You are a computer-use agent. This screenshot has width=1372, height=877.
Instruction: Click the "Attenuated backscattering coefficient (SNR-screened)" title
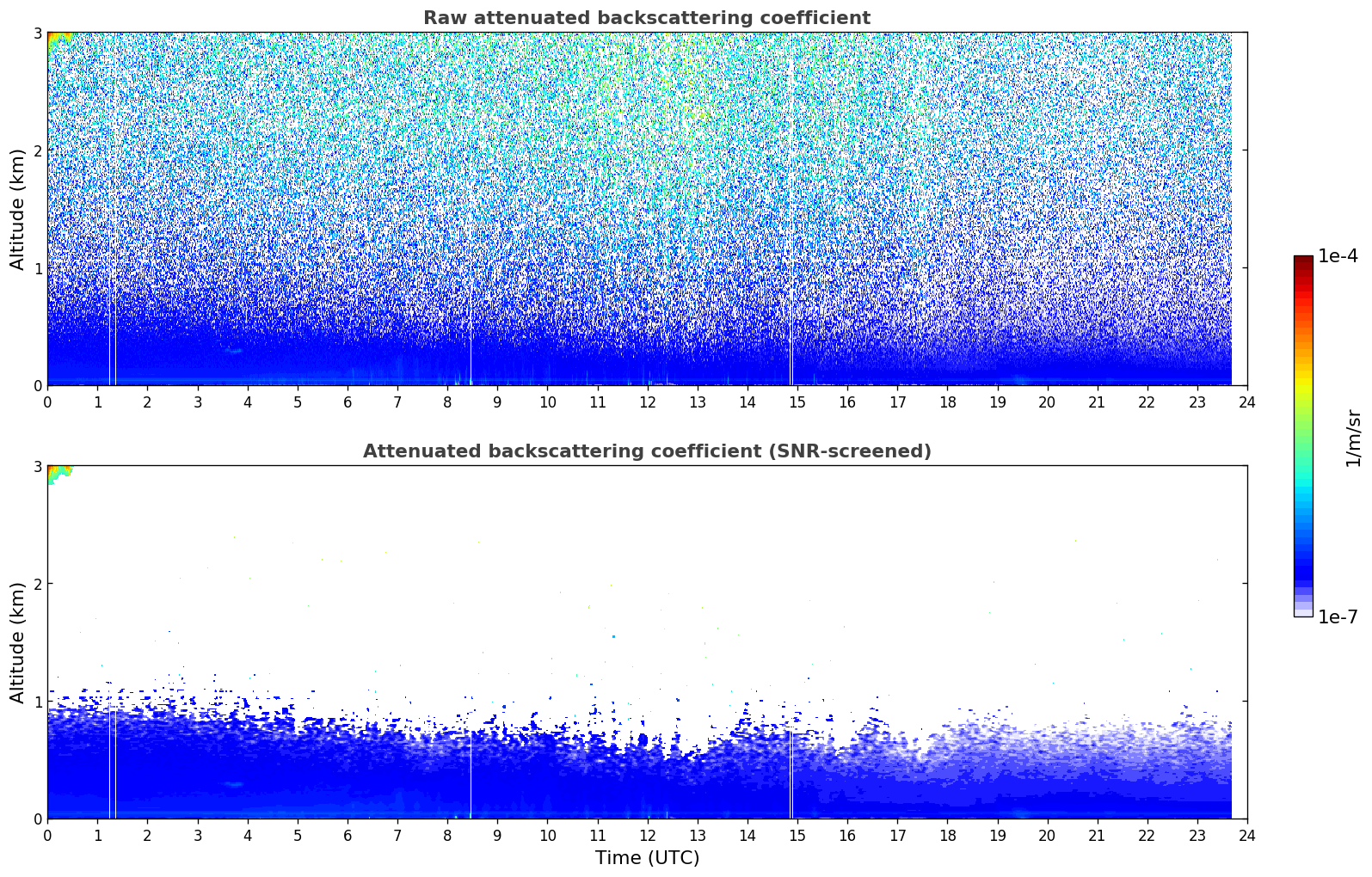point(647,451)
